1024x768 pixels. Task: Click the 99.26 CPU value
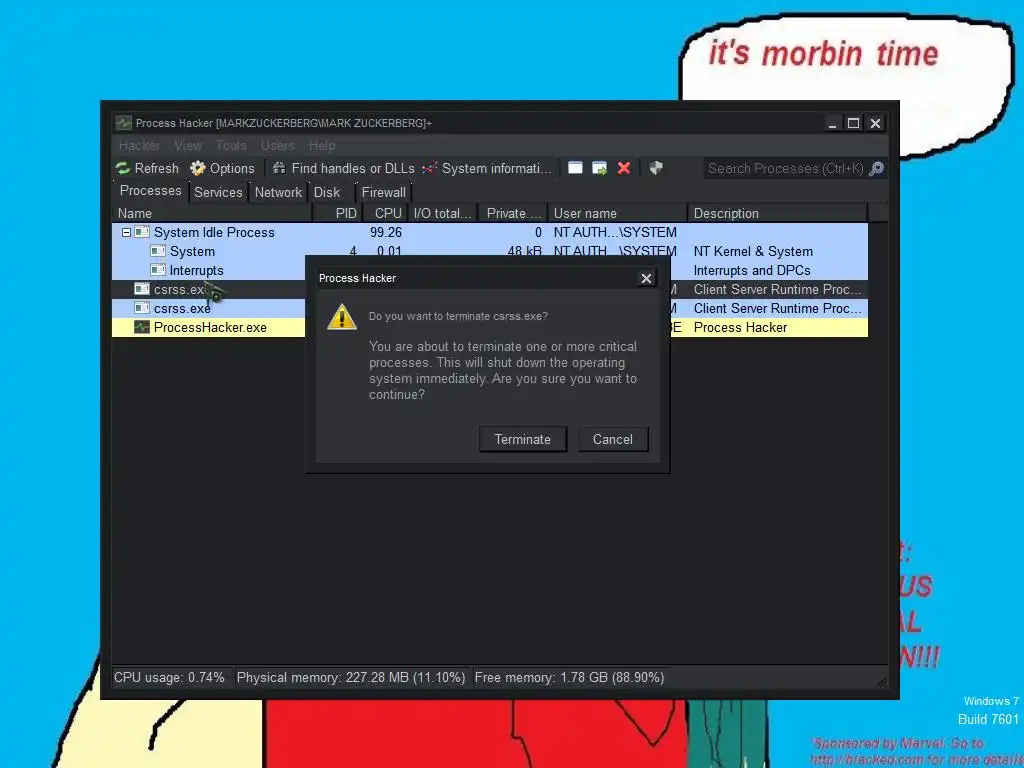(x=386, y=232)
